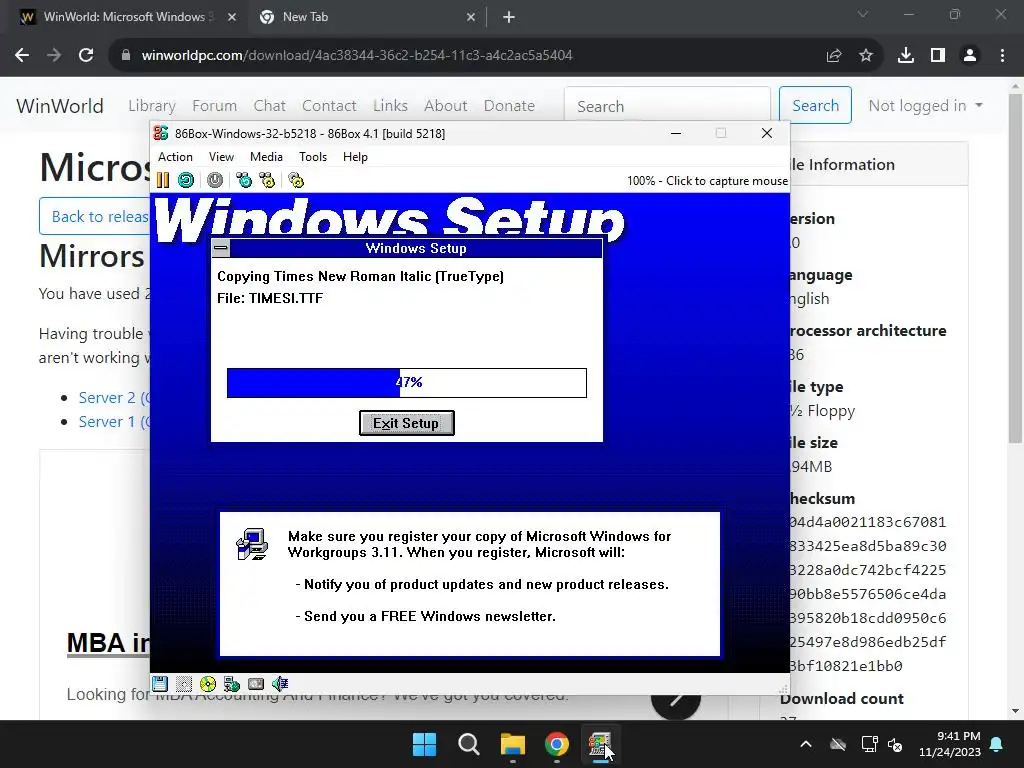Viewport: 1024px width, 768px height.
Task: Click the CD-ROM drive status icon
Action: [208, 684]
